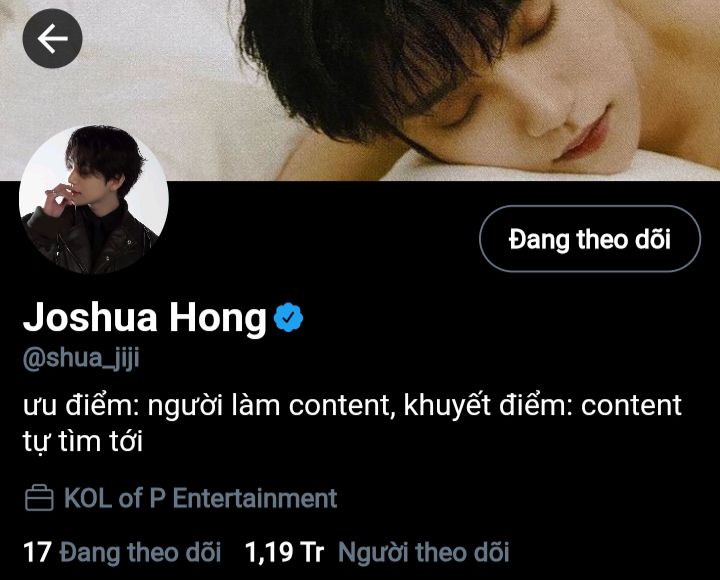The image size is (720, 580).
Task: Tap the back arrow icon
Action: (52, 39)
